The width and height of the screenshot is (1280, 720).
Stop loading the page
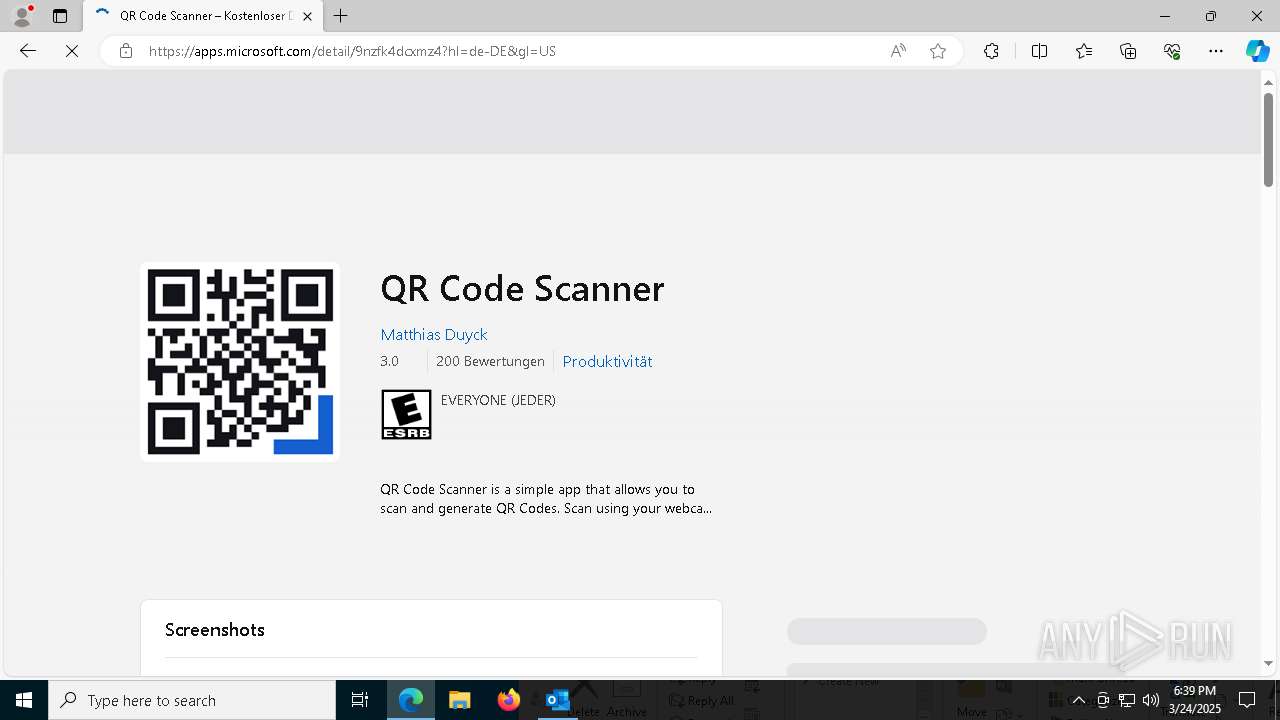click(72, 51)
